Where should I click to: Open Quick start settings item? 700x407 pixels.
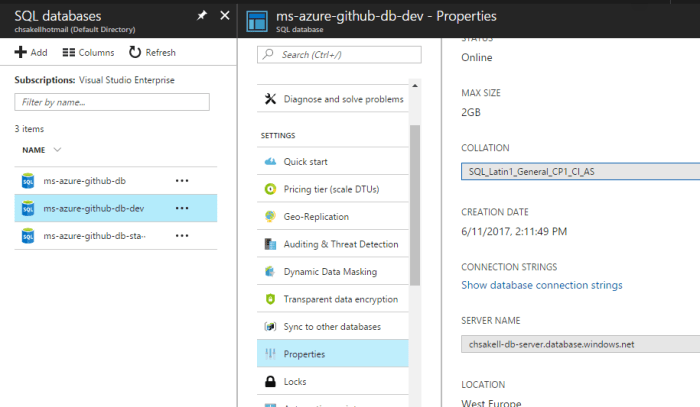tap(305, 161)
